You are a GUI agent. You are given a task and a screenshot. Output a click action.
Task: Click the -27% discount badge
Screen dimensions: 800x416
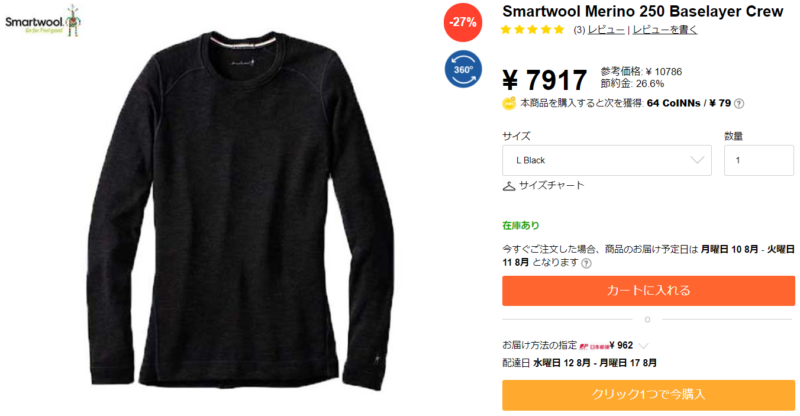pyautogui.click(x=463, y=22)
